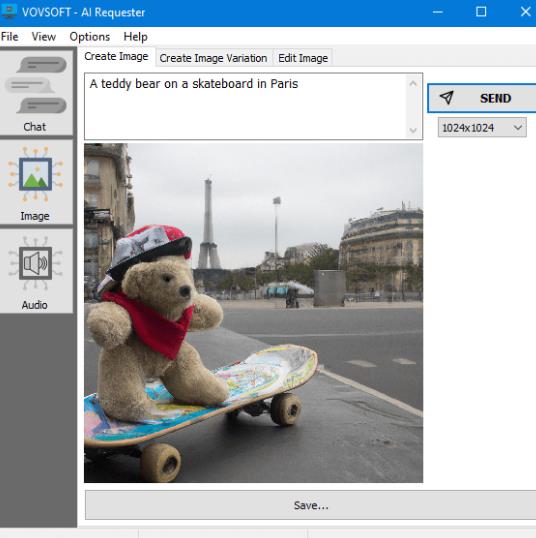Open the Help menu
The width and height of the screenshot is (536, 538).
[x=136, y=37]
